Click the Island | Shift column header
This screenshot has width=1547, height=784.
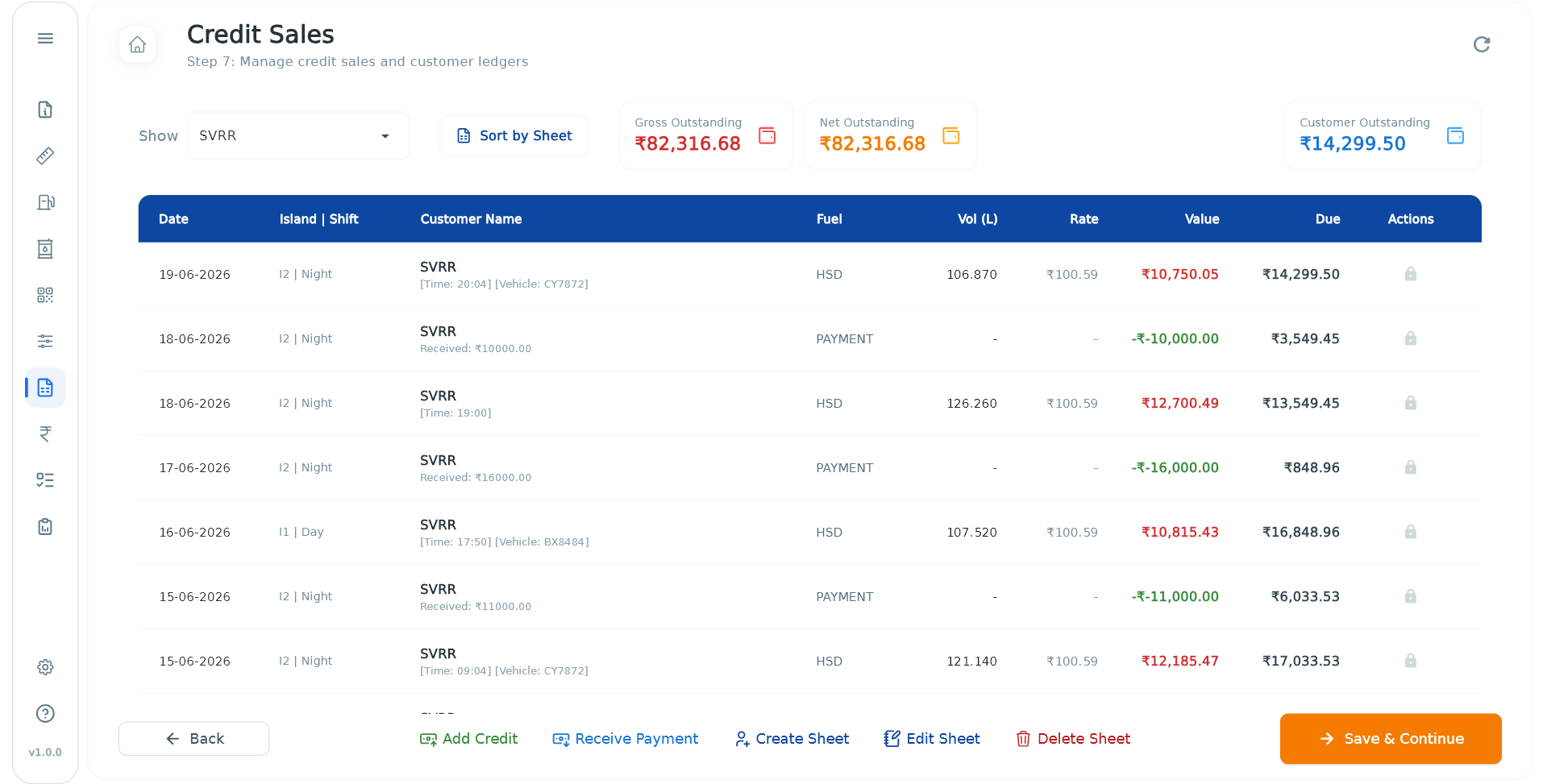tap(318, 219)
